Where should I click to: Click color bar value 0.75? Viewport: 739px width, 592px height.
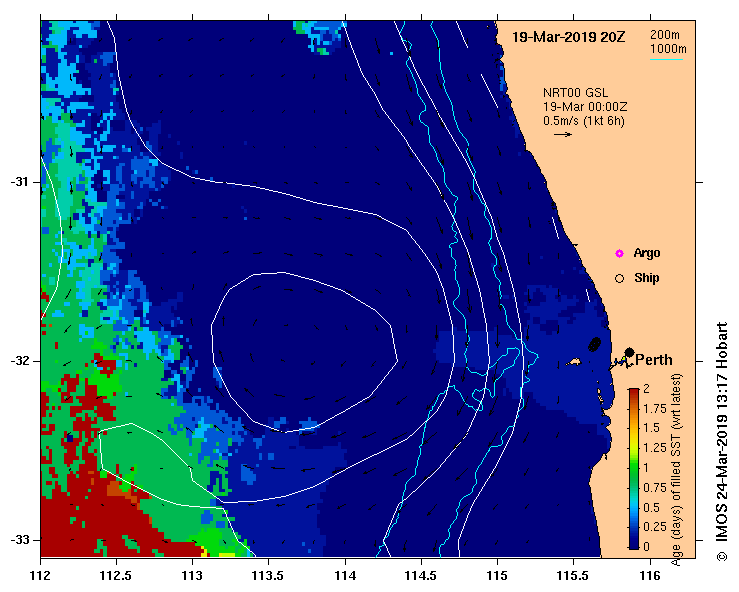pyautogui.click(x=656, y=488)
